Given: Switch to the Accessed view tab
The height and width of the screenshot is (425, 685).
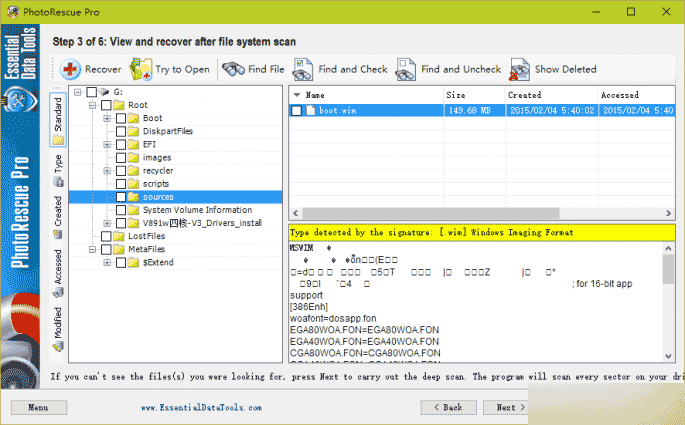Looking at the screenshot, I should point(58,273).
